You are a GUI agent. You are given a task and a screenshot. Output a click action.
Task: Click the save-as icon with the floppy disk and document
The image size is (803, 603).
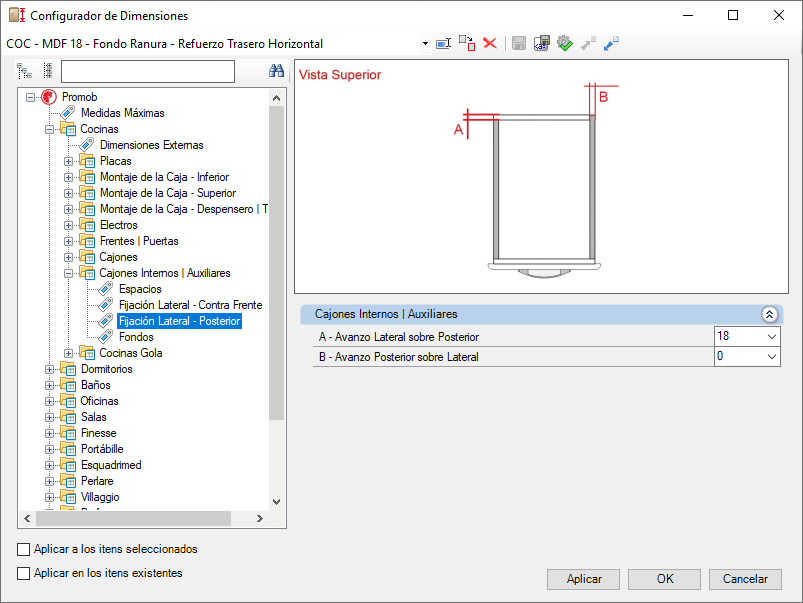click(x=542, y=44)
